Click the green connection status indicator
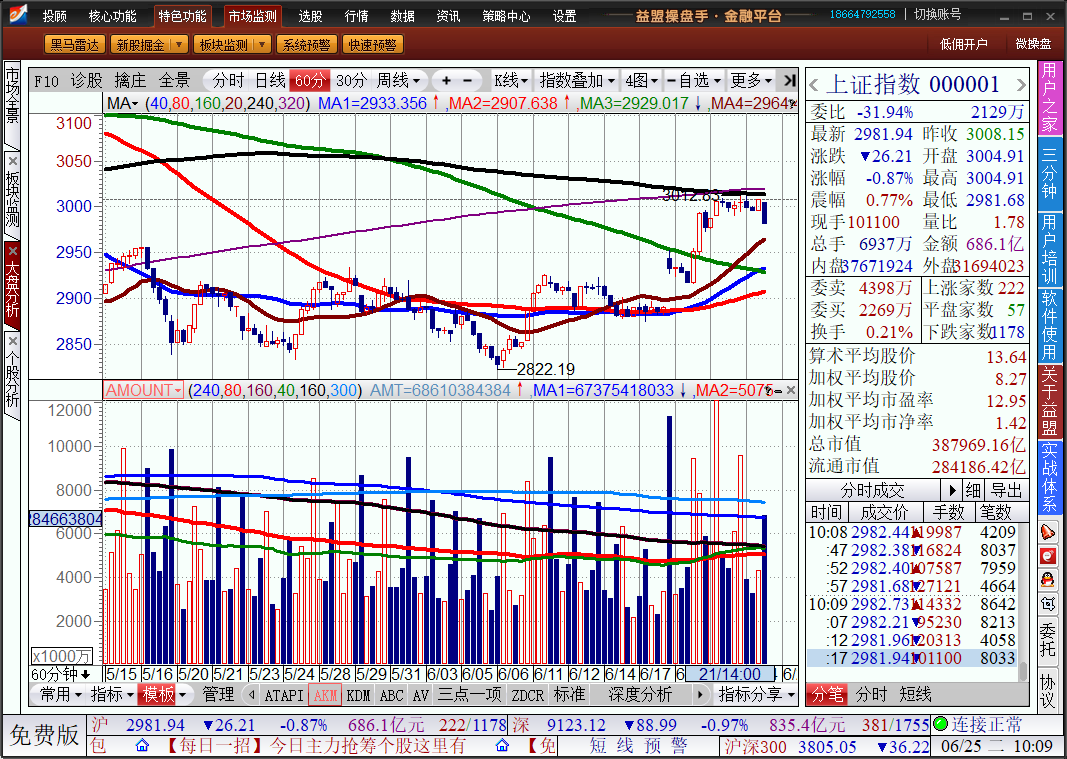This screenshot has height=759, width=1067. [x=940, y=724]
